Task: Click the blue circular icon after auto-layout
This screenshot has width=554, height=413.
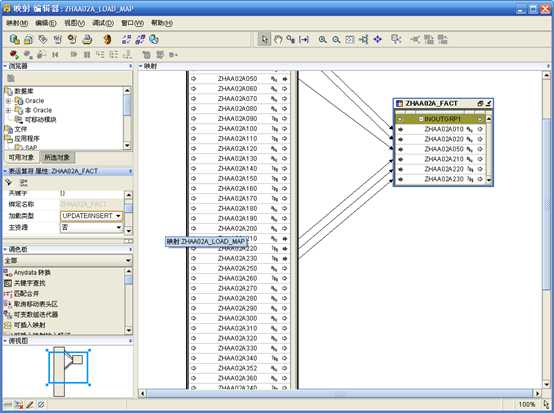Action: point(154,39)
